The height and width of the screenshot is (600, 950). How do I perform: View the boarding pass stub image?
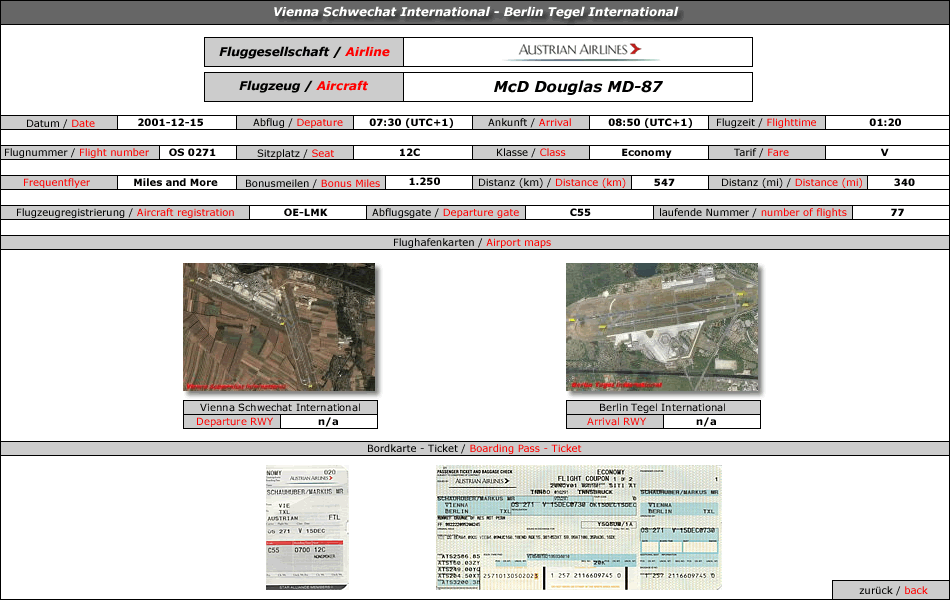(x=307, y=527)
